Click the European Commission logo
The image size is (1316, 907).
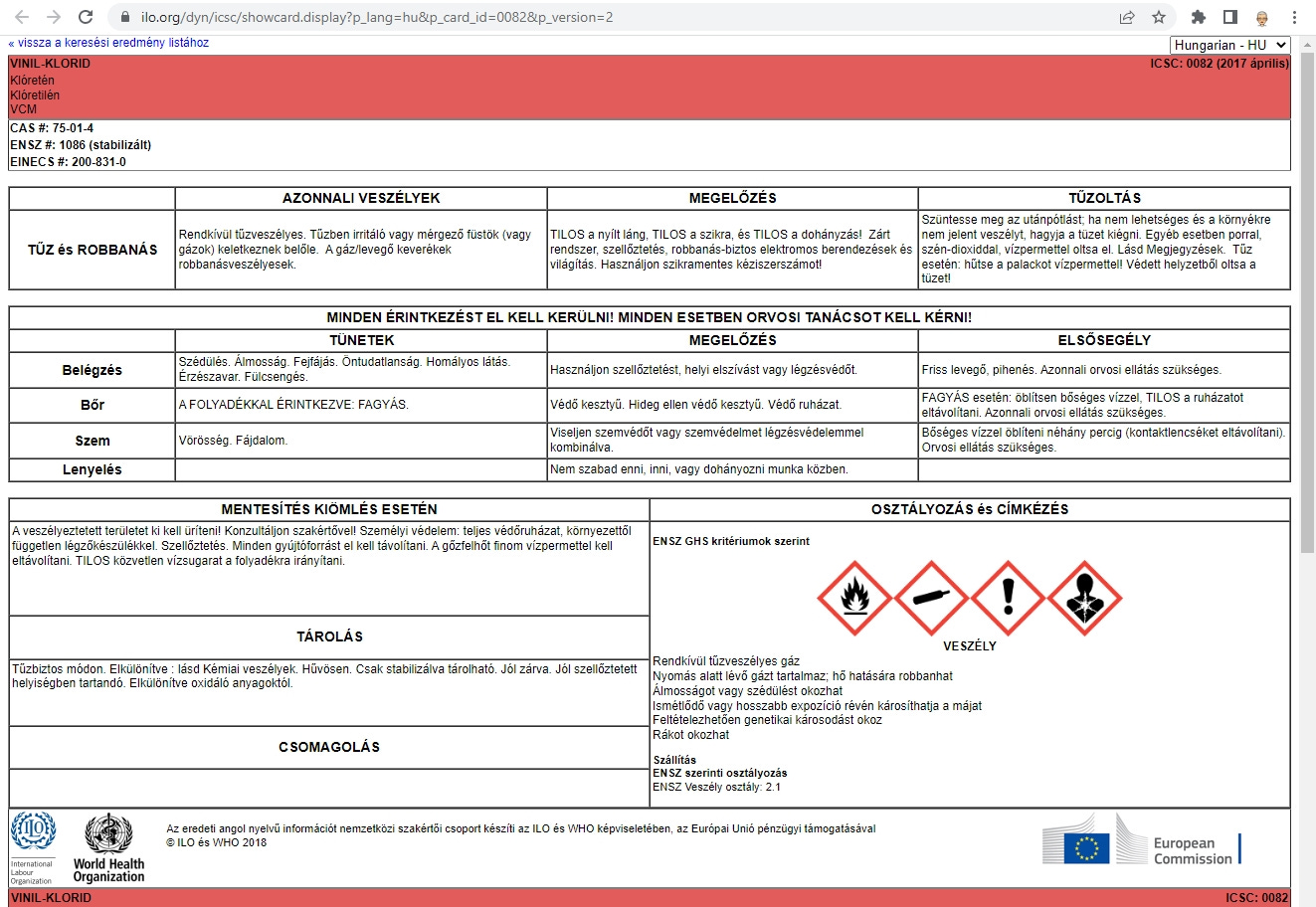point(1142,840)
